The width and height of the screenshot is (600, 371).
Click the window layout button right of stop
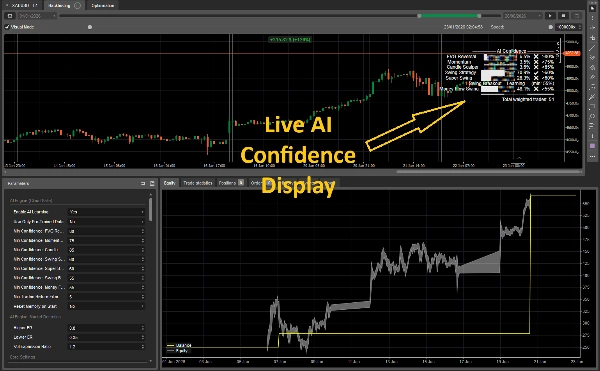tap(576, 16)
